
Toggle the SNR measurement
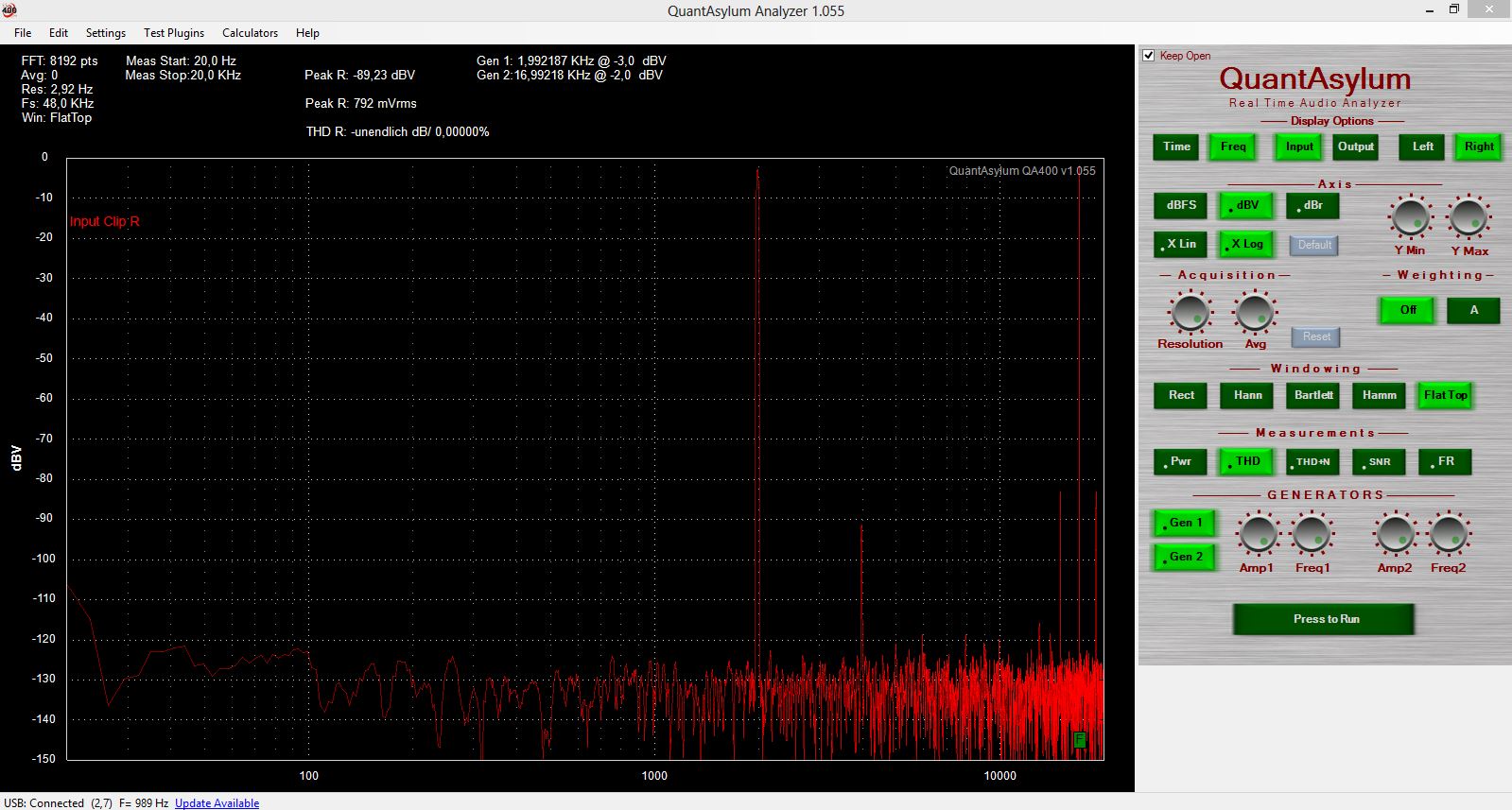click(1379, 461)
